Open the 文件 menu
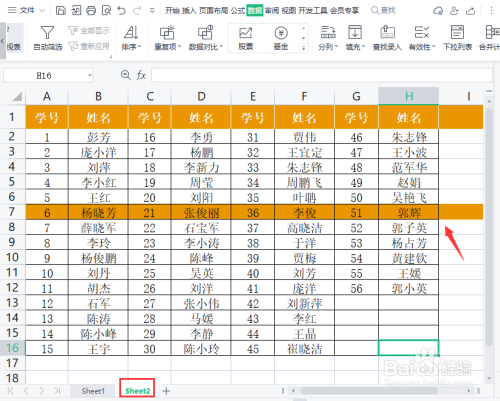 click(26, 11)
